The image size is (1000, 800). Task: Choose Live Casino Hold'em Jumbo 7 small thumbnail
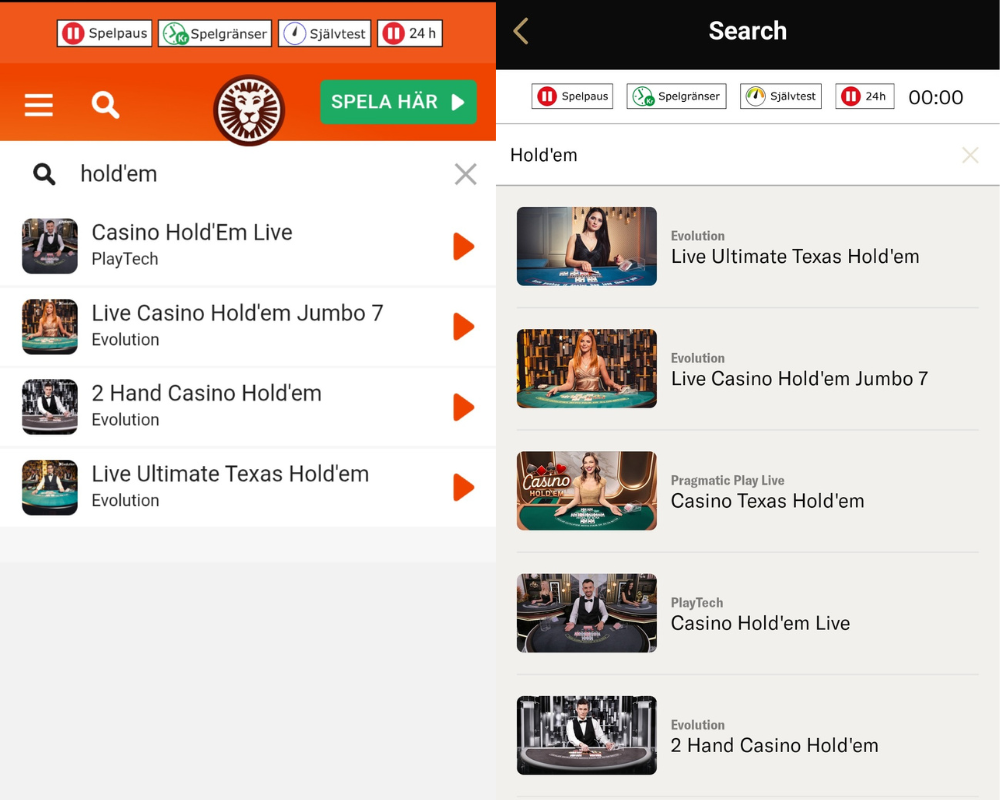point(50,326)
